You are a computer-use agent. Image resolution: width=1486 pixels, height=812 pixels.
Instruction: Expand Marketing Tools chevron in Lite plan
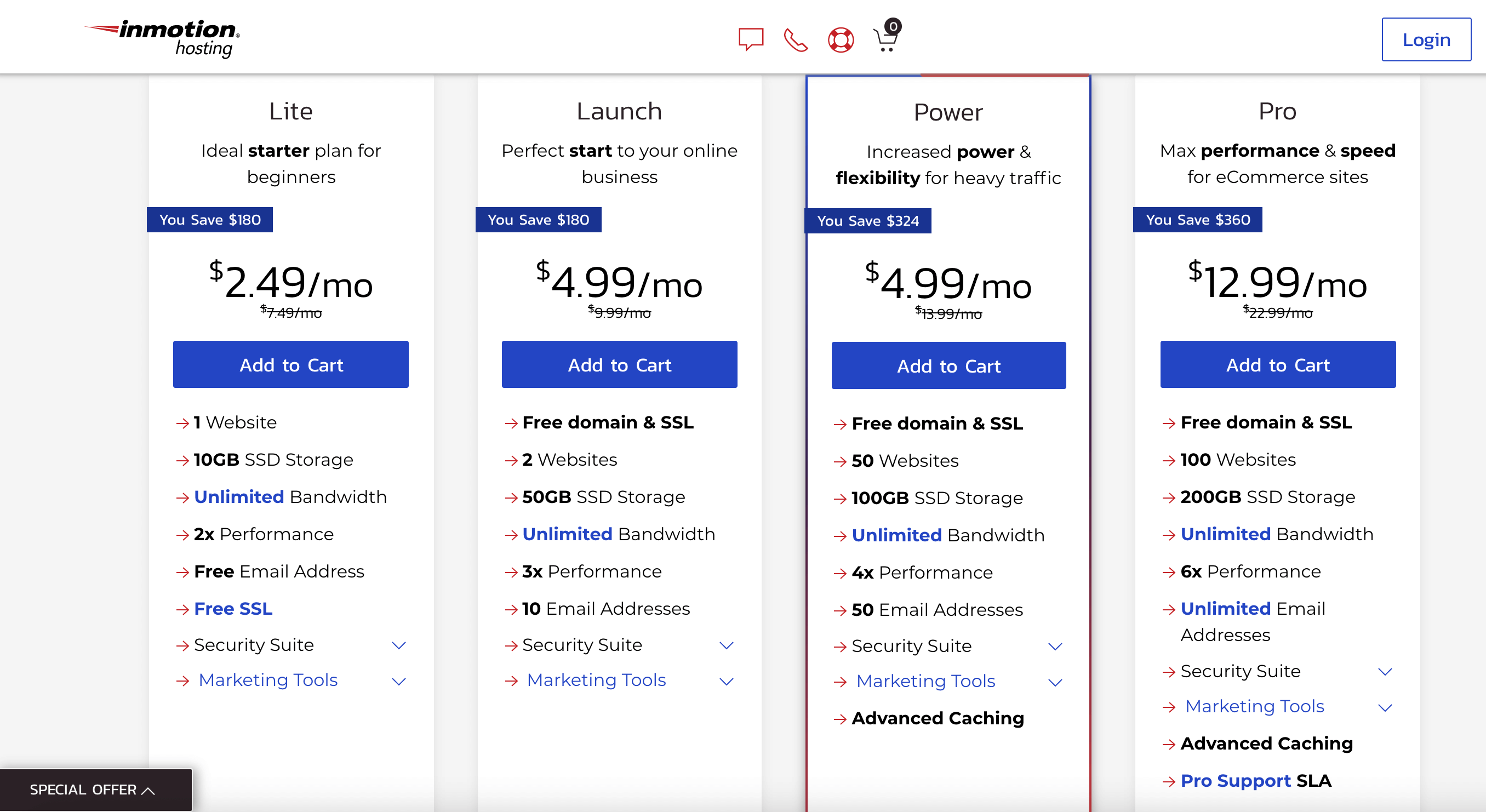398,681
